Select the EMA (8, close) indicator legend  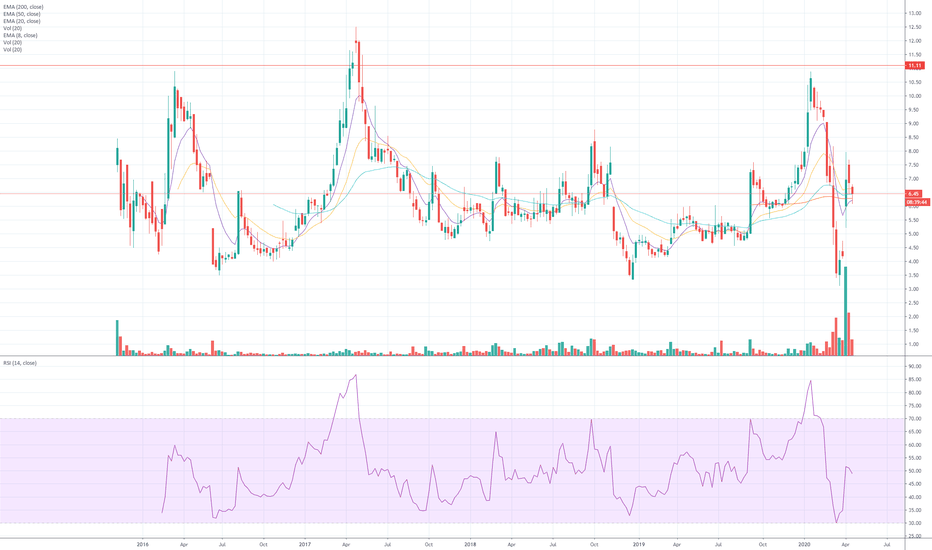coord(20,36)
